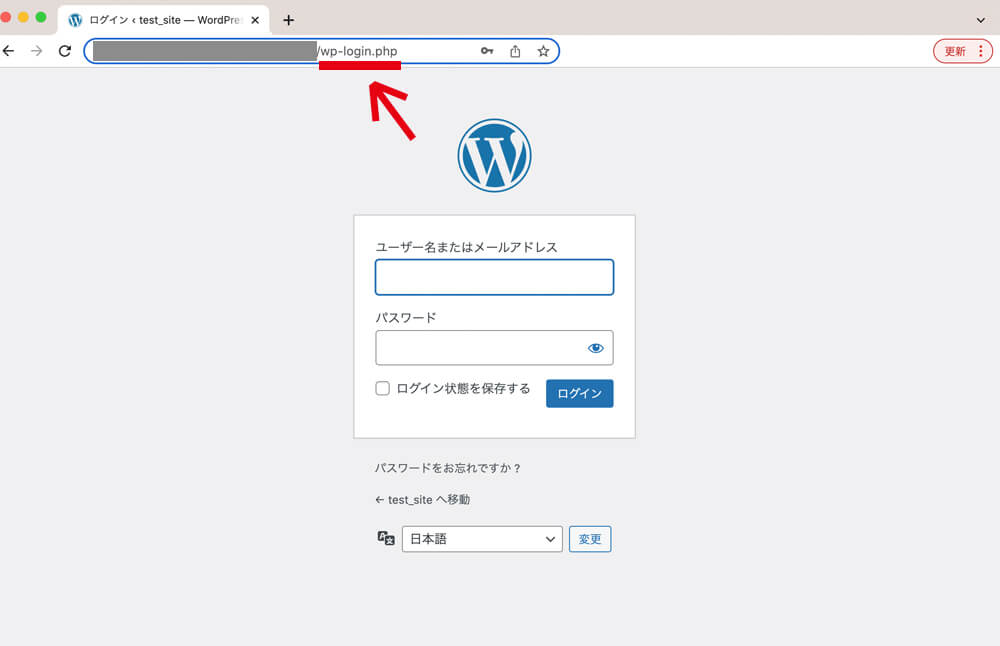
Task: Click the share icon in address bar
Action: click(515, 51)
